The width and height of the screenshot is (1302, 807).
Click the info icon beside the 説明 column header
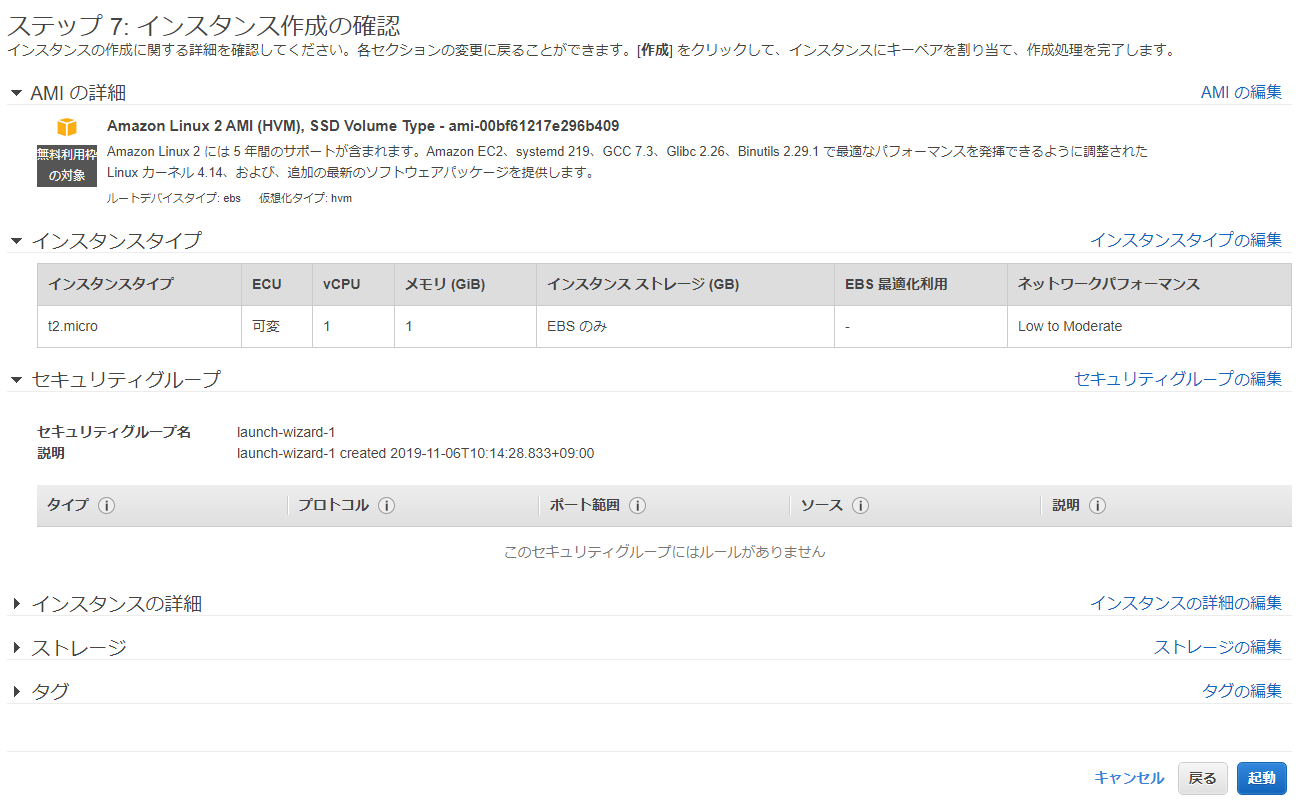point(1097,506)
